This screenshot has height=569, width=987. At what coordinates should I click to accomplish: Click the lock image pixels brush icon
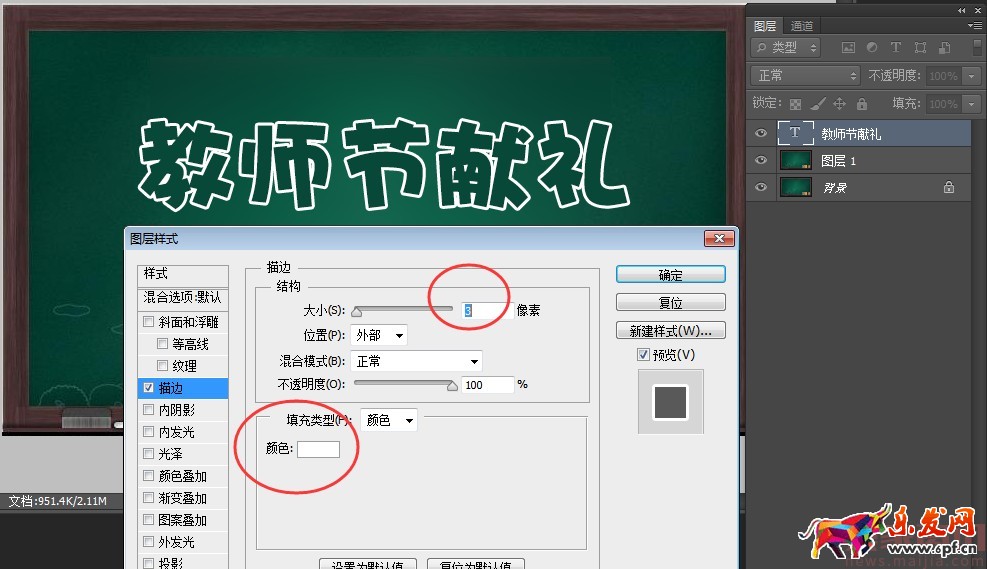point(817,104)
